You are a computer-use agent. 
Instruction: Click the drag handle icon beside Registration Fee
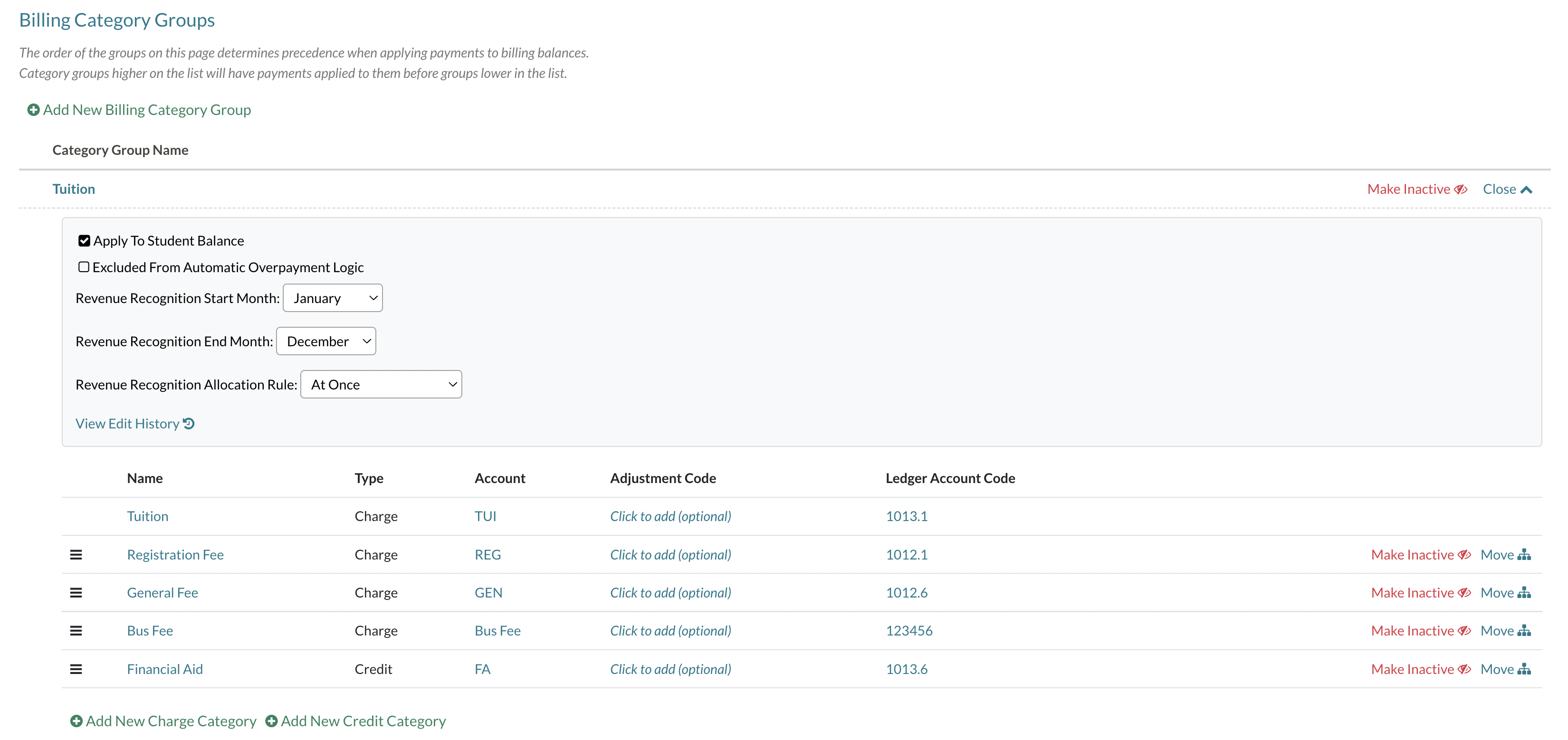tap(76, 554)
